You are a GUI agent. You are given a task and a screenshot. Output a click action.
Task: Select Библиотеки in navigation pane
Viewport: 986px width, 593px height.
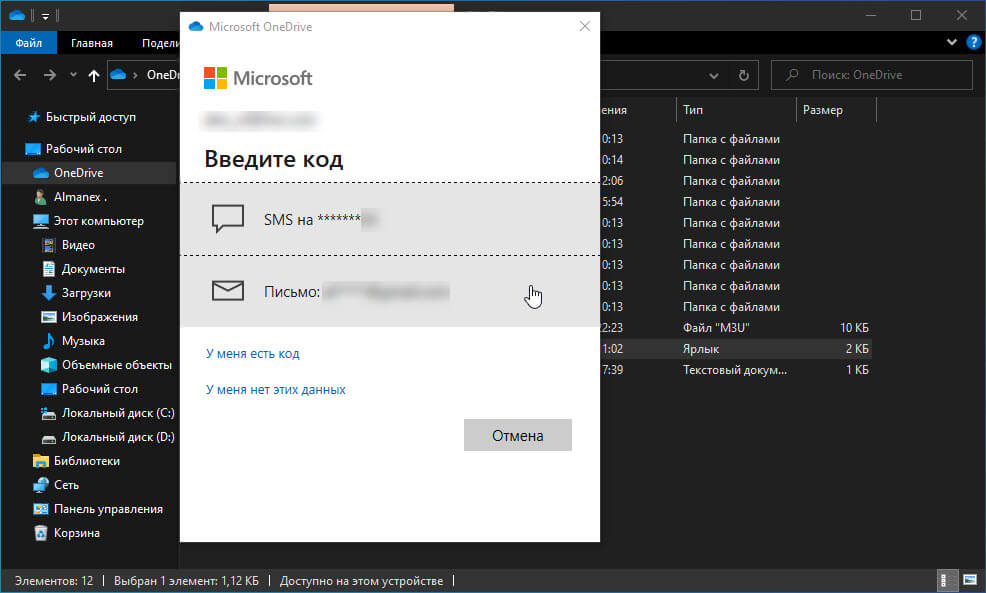pyautogui.click(x=87, y=461)
